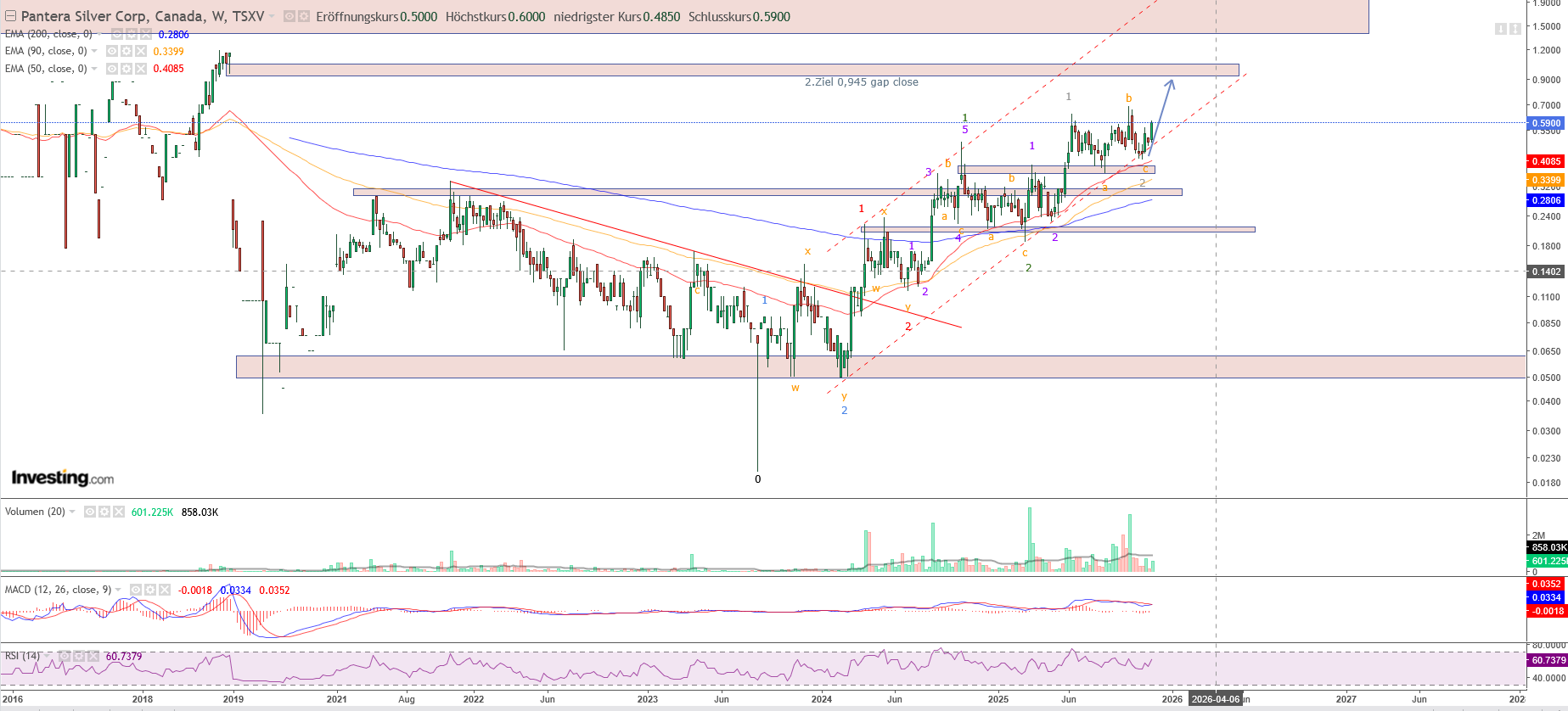This screenshot has height=711, width=1568.
Task: Remove the EMA 50 indicator with X
Action: point(141,69)
